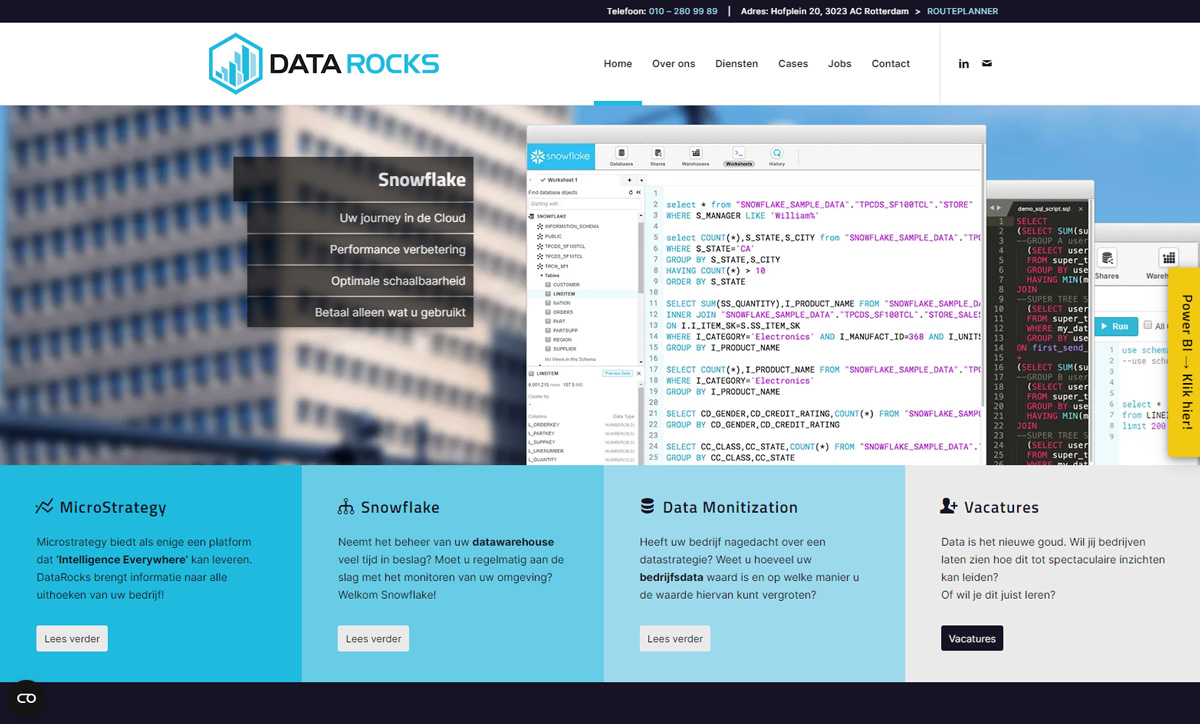Viewport: 1200px width, 724px height.
Task: Enable the All checkbox next to Run
Action: tap(1147, 326)
